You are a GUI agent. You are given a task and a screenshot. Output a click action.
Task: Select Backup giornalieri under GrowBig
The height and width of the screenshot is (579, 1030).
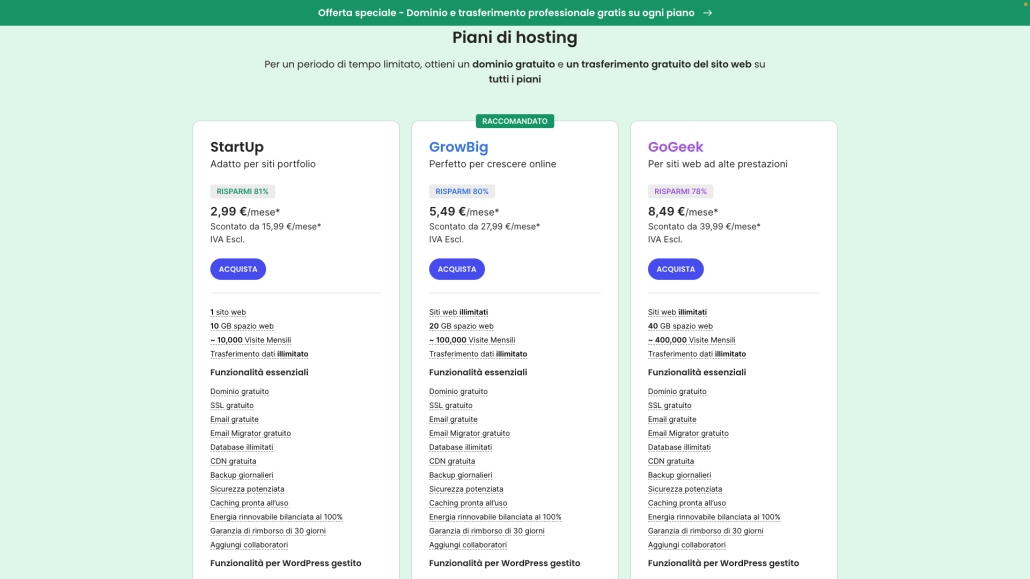point(460,475)
